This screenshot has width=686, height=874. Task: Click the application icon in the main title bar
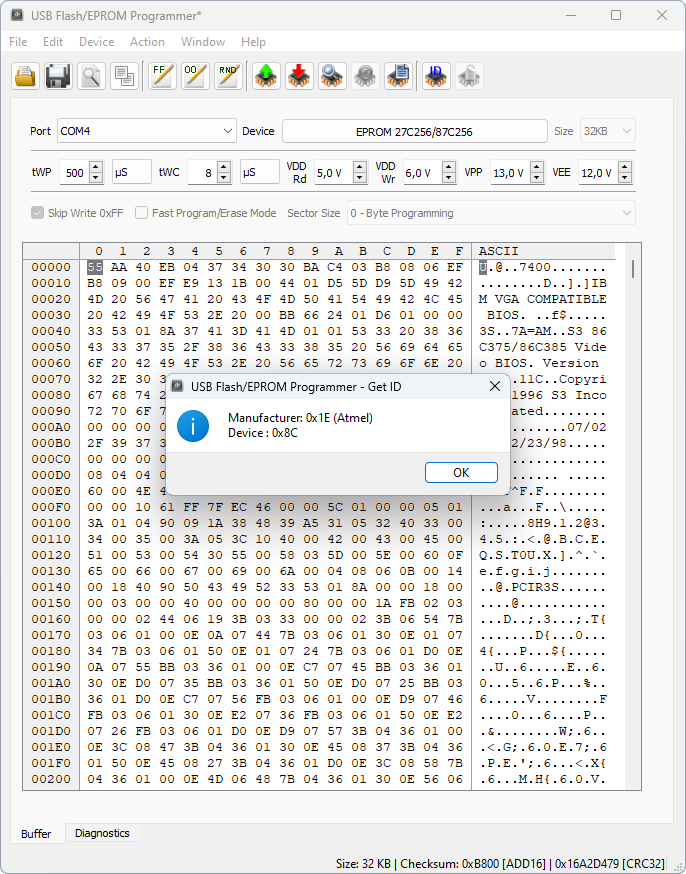coord(17,15)
